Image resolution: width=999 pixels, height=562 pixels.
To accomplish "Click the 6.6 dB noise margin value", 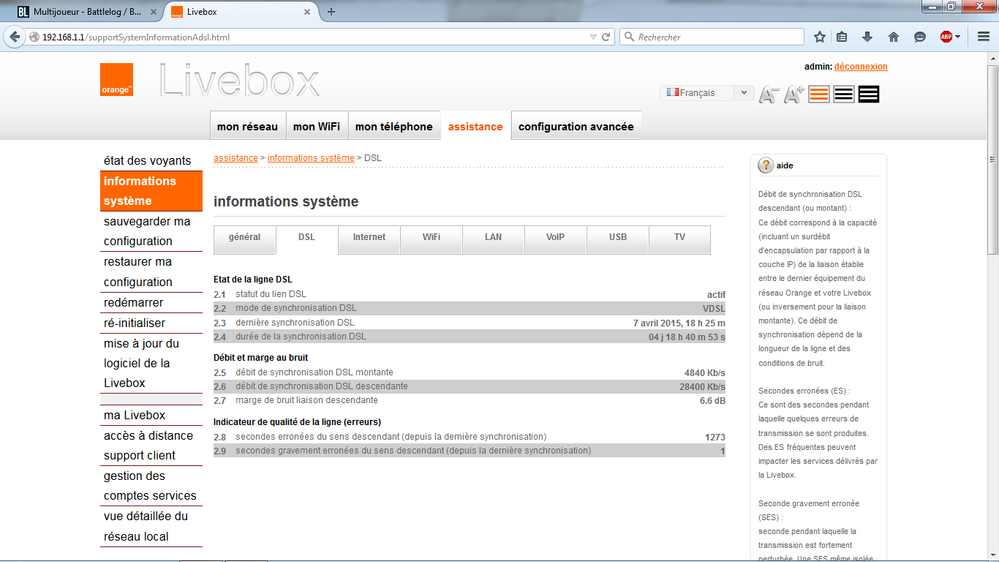I will (x=712, y=401).
